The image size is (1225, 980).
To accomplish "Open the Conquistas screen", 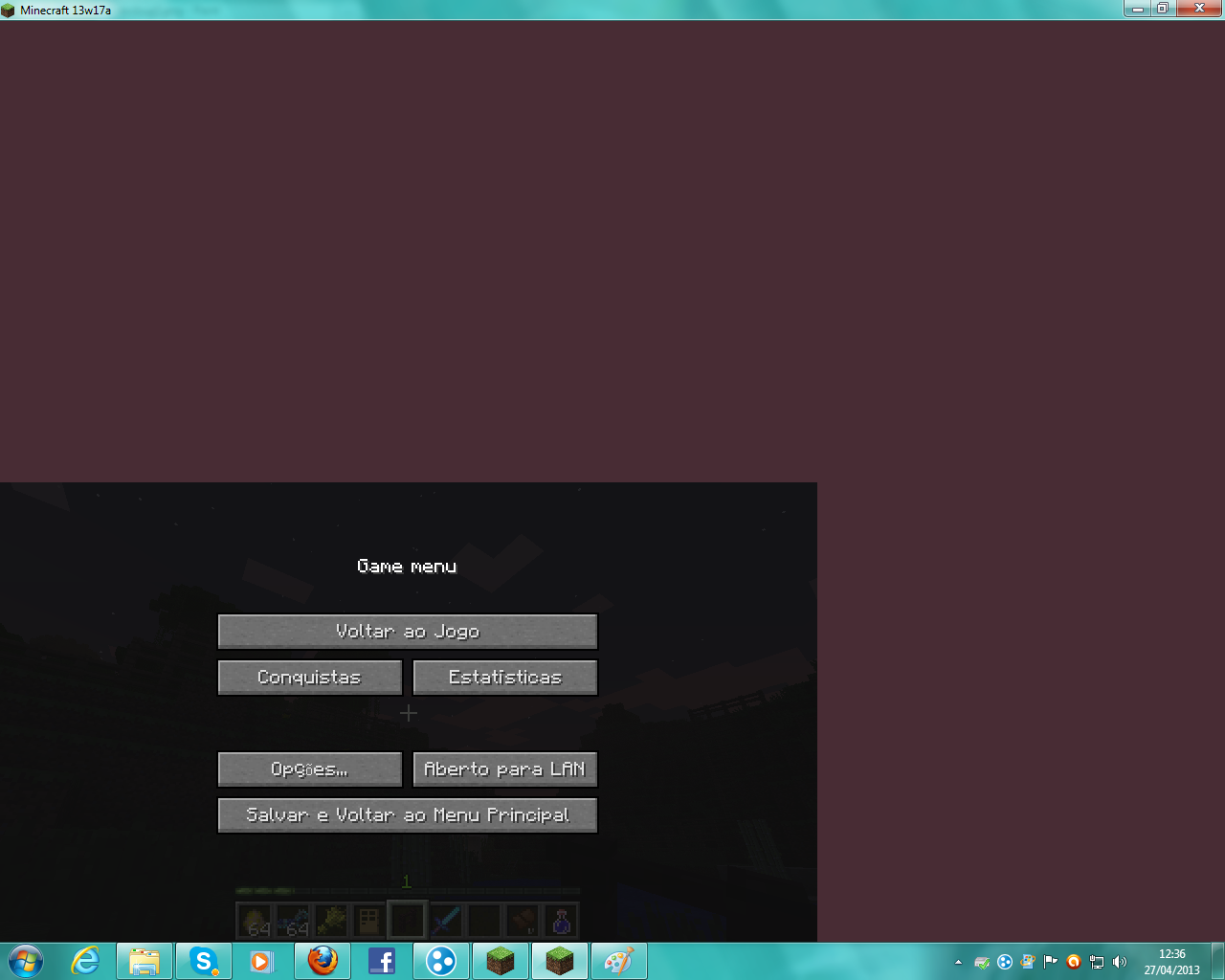I will (x=310, y=678).
